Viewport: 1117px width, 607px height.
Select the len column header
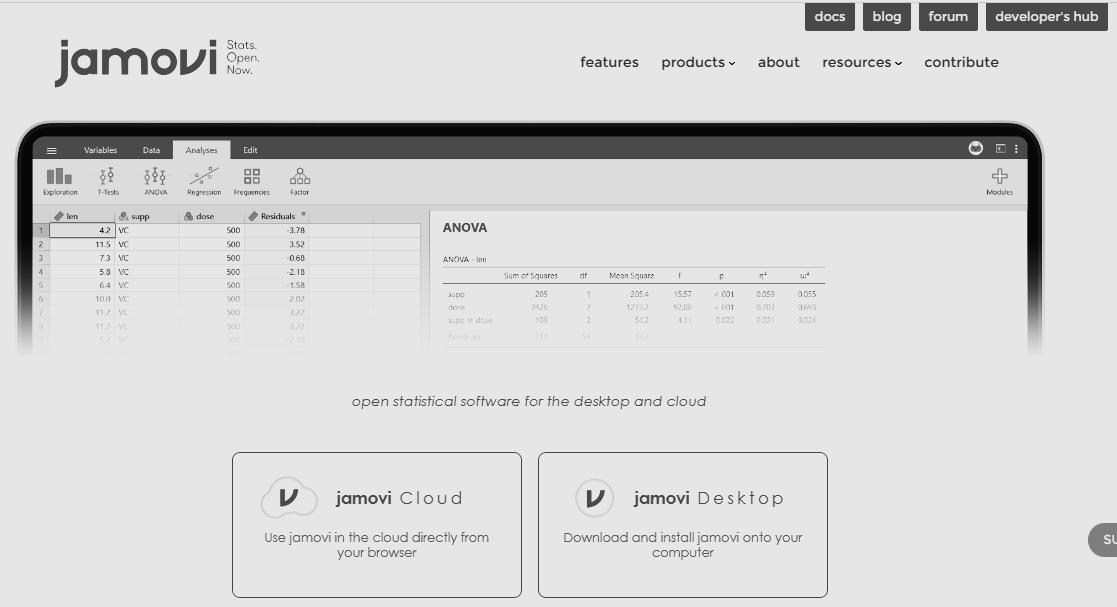81,216
